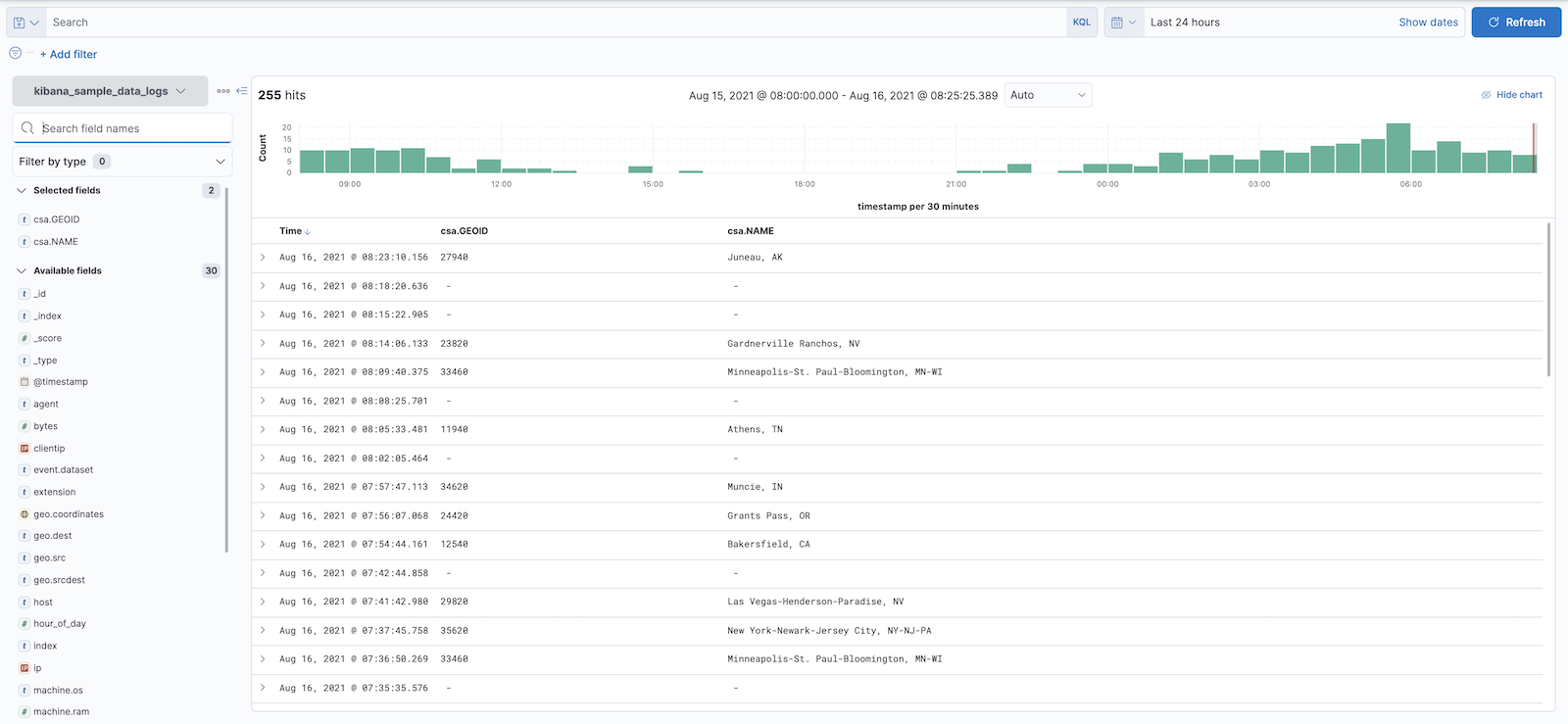Toggle the KQL query language switch

coord(1081,23)
